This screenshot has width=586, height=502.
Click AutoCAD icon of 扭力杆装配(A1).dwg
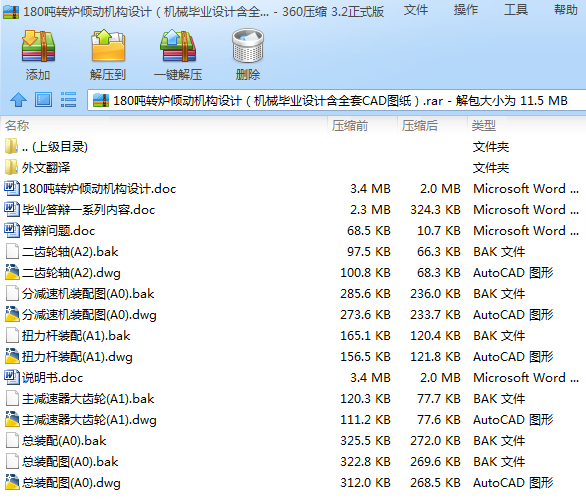tap(12, 356)
